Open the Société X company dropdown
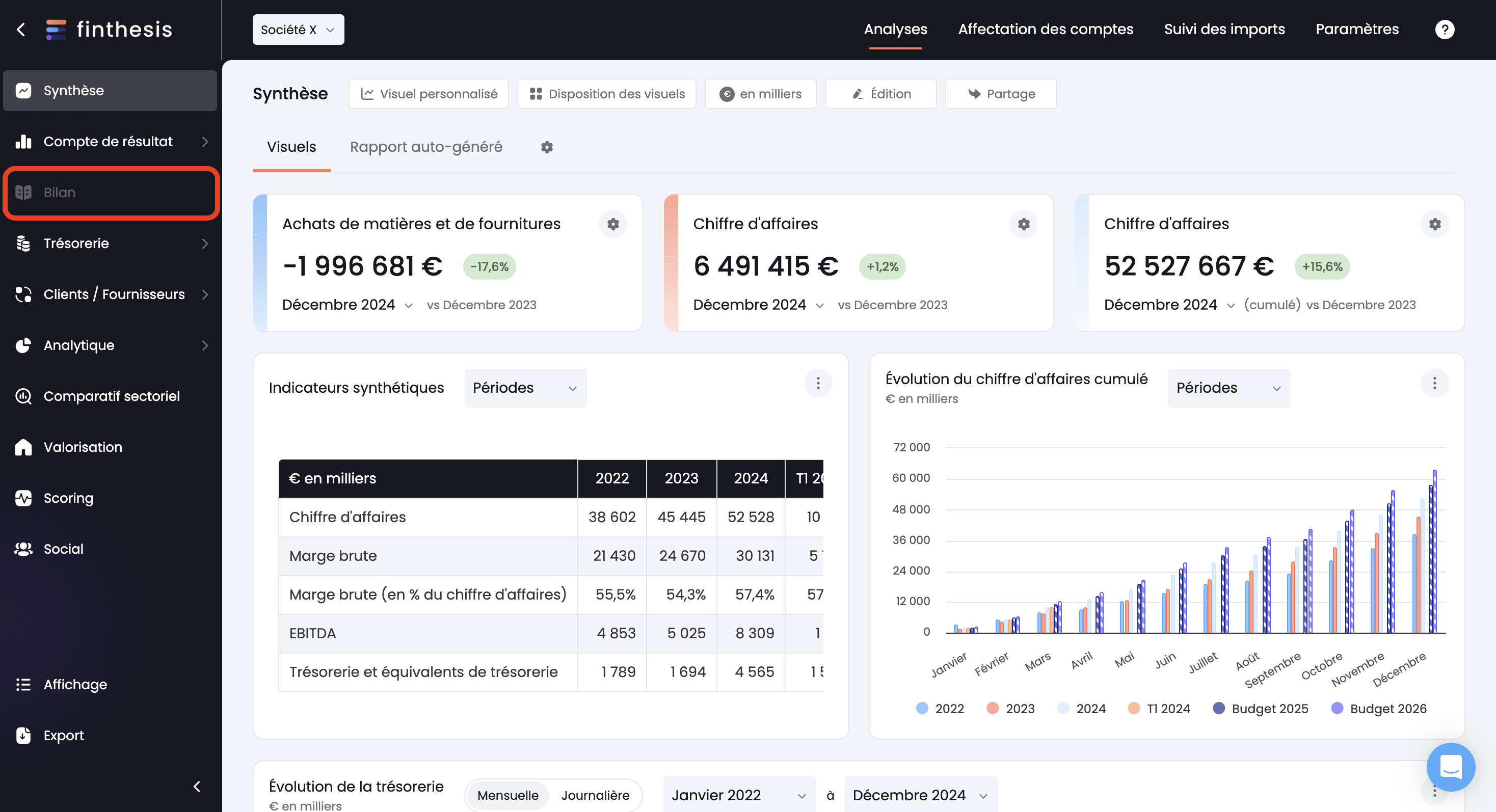 pyautogui.click(x=298, y=30)
